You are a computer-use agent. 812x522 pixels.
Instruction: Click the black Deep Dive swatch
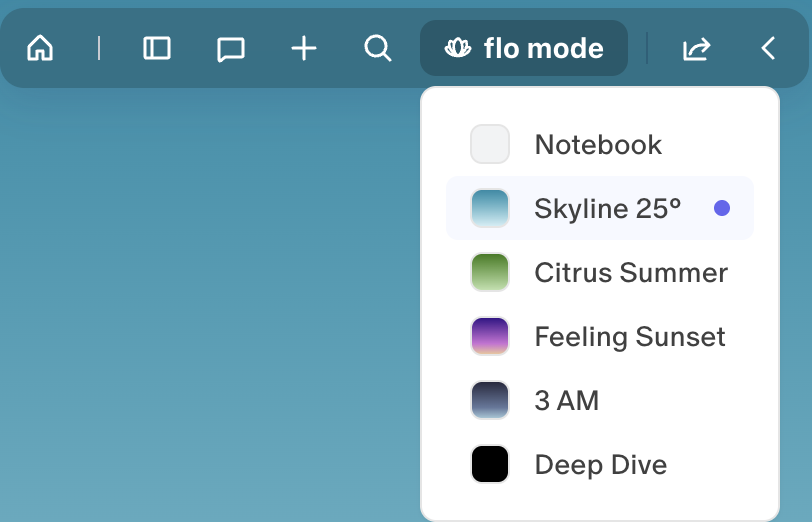(x=490, y=465)
